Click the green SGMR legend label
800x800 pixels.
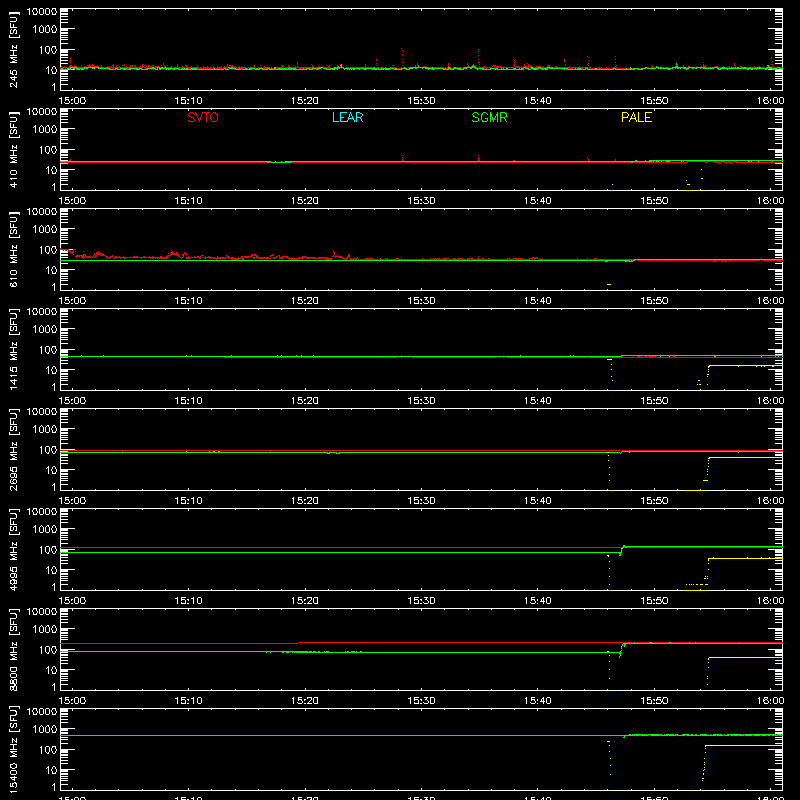[489, 117]
